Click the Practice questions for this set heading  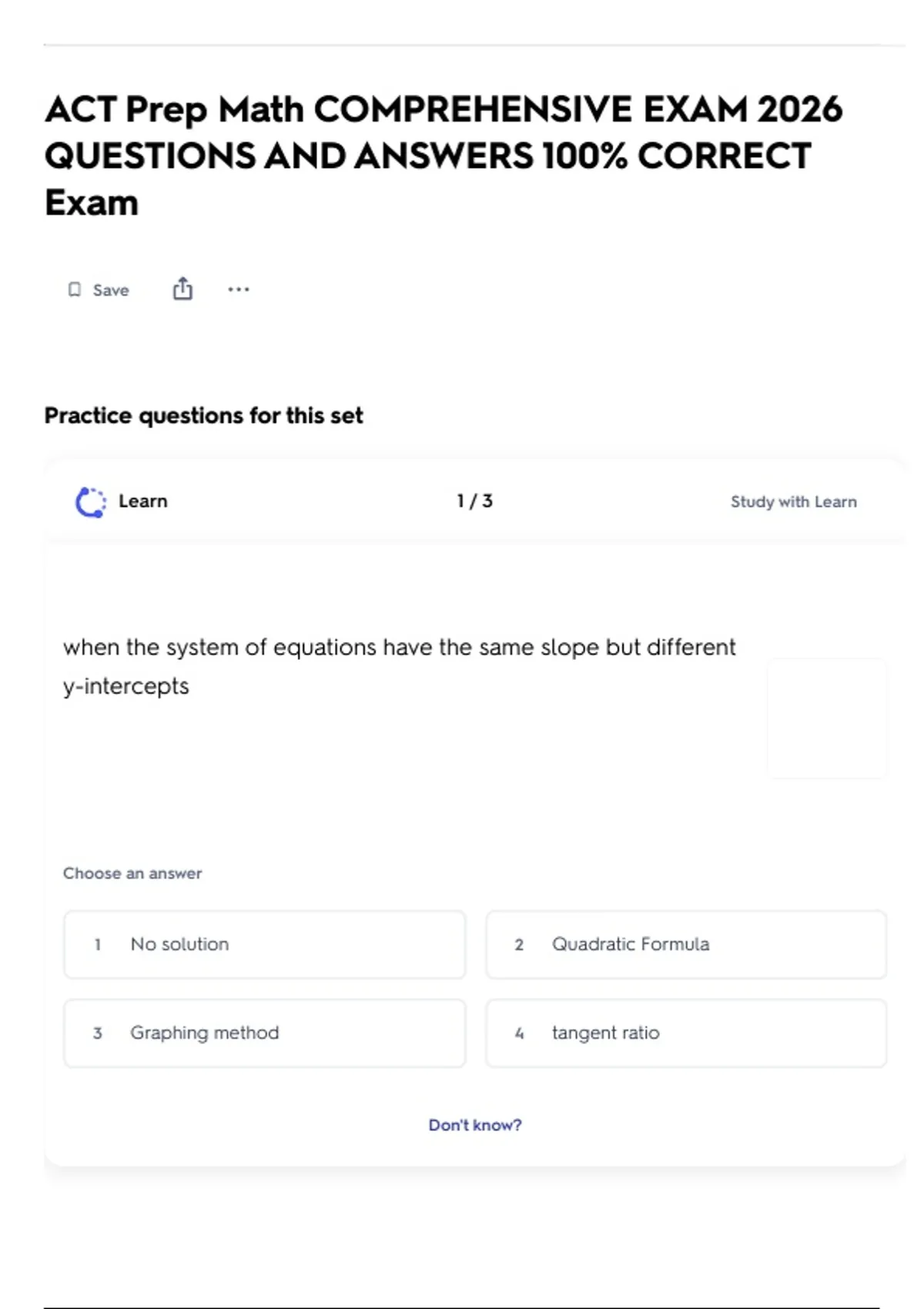coord(203,416)
